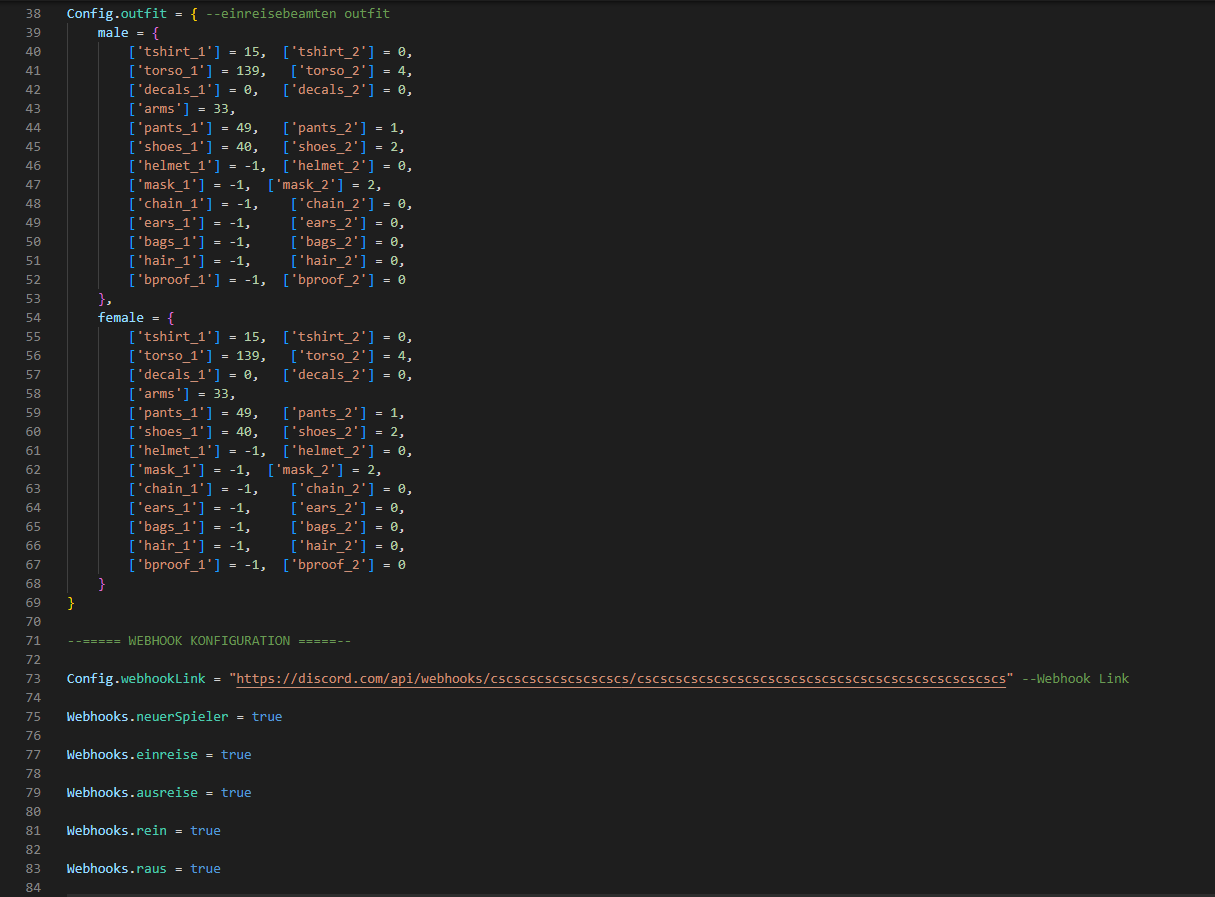Click the true value of Webhooks.rein
Viewport: 1215px width, 897px height.
tap(205, 831)
